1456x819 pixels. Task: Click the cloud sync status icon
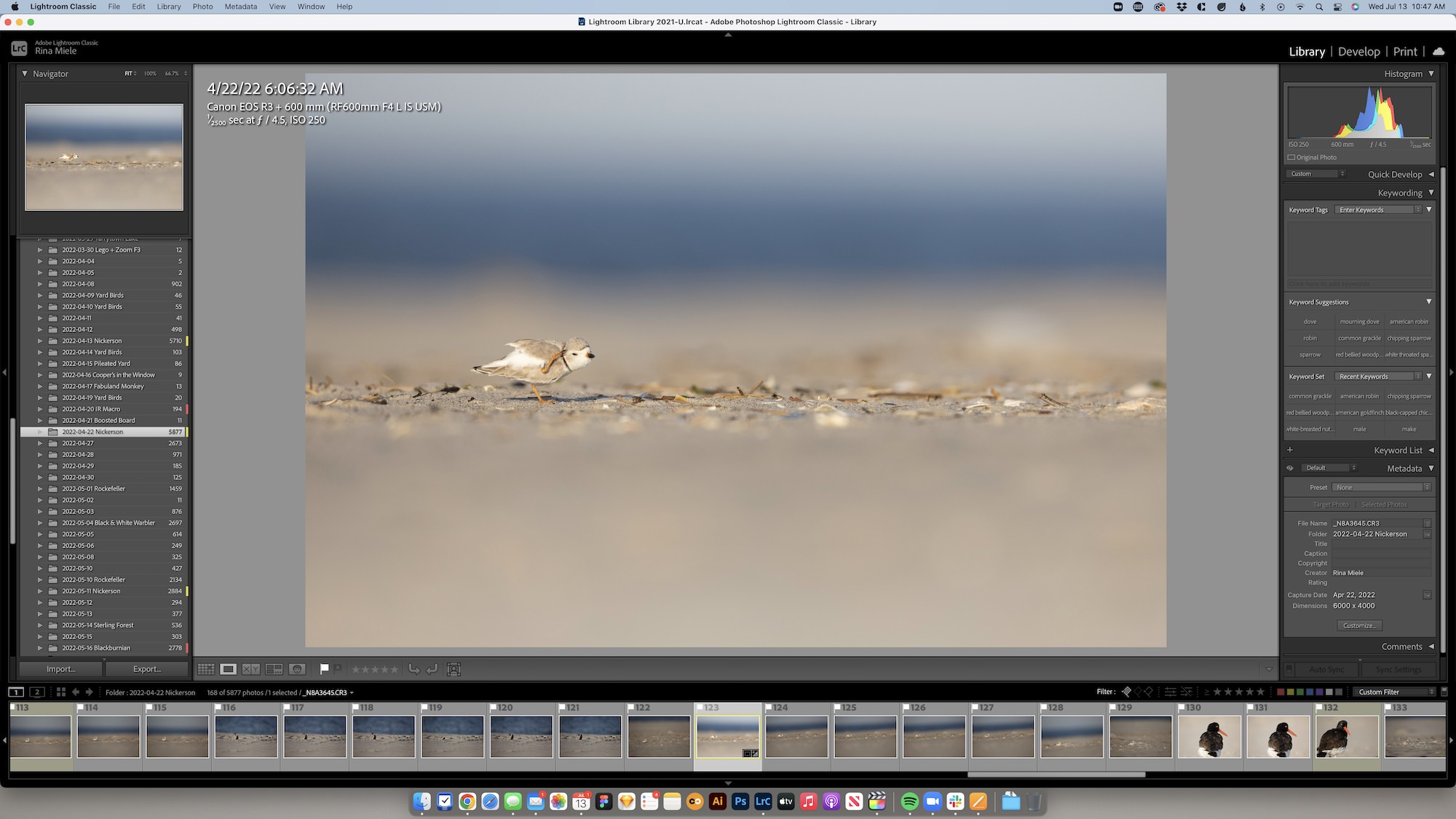[1439, 52]
